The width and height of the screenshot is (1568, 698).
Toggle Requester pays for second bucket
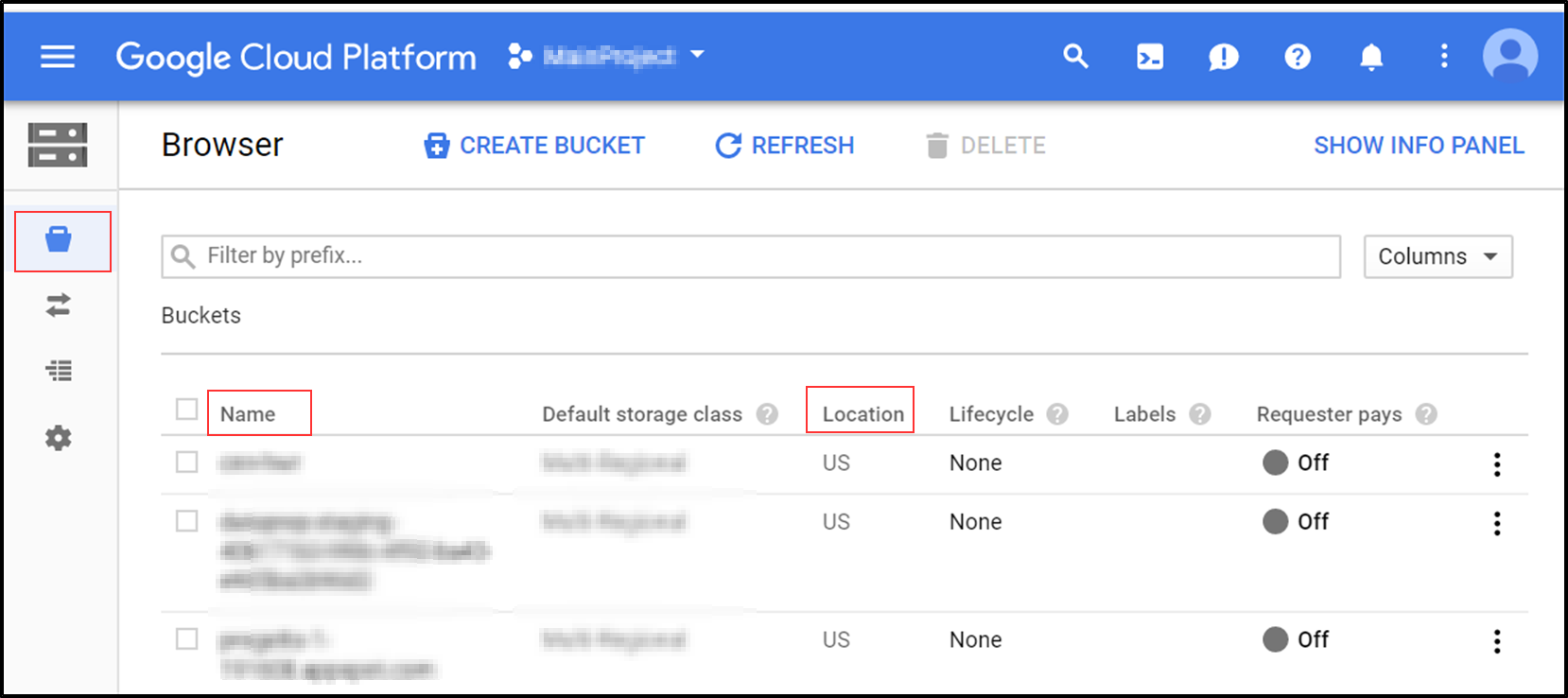coord(1296,521)
